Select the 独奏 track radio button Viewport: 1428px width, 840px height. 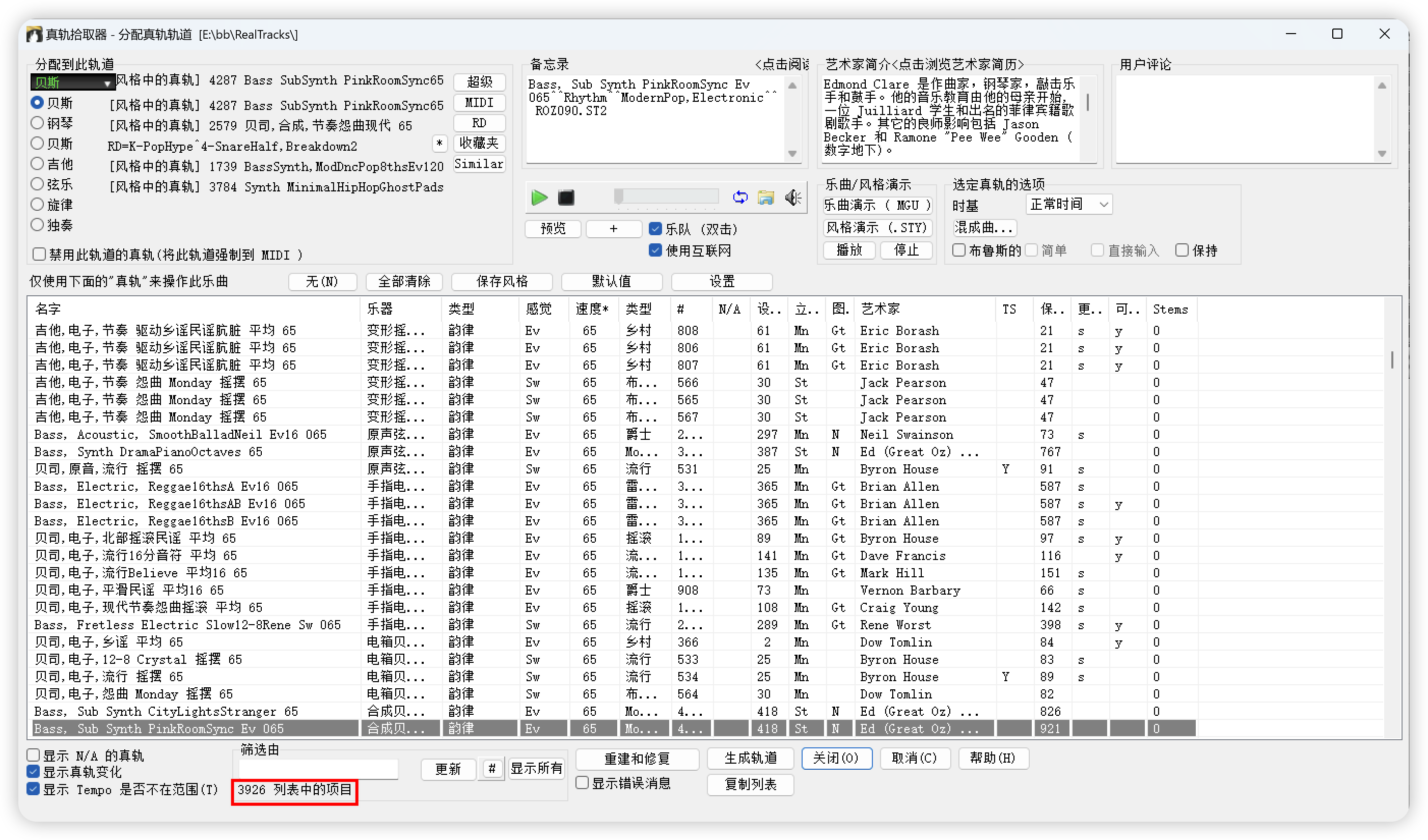[37, 225]
